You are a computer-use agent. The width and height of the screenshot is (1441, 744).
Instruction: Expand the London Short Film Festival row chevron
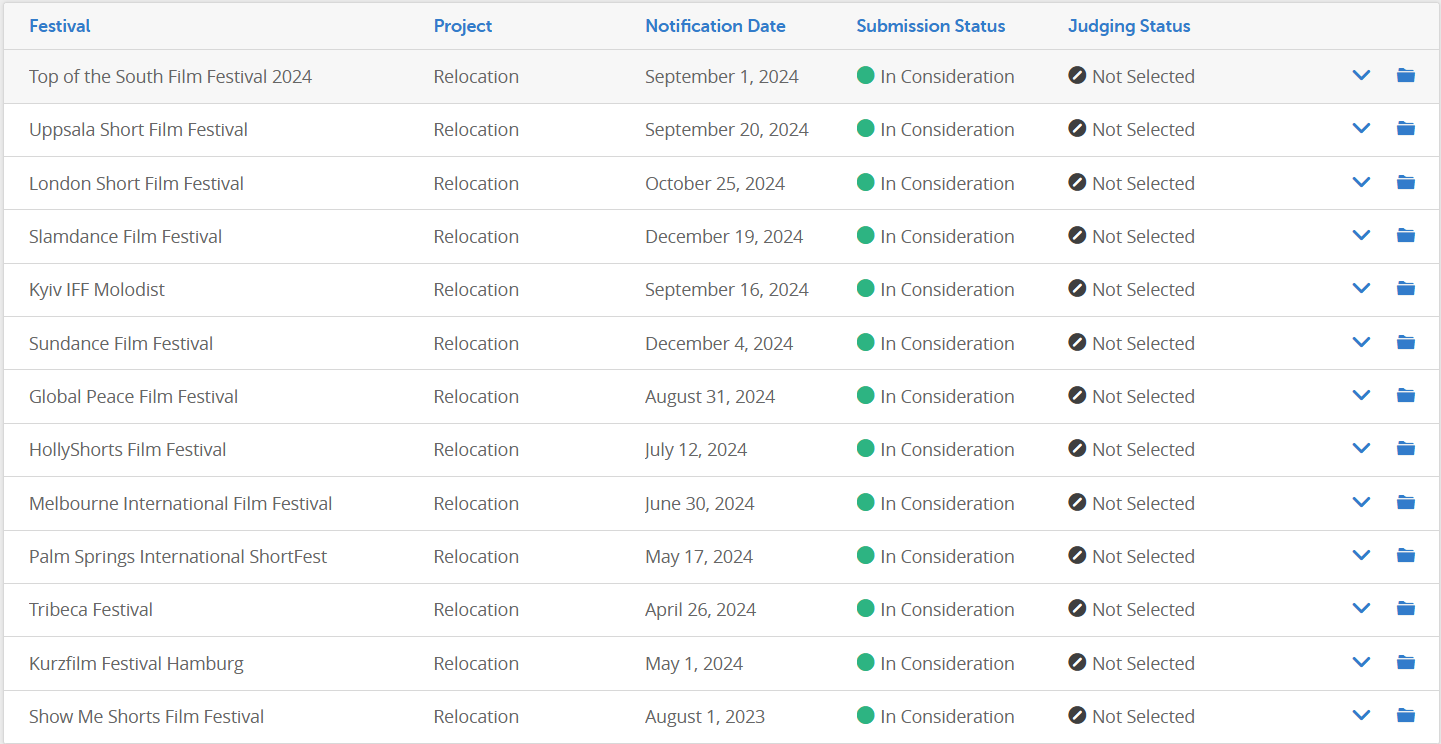1361,182
